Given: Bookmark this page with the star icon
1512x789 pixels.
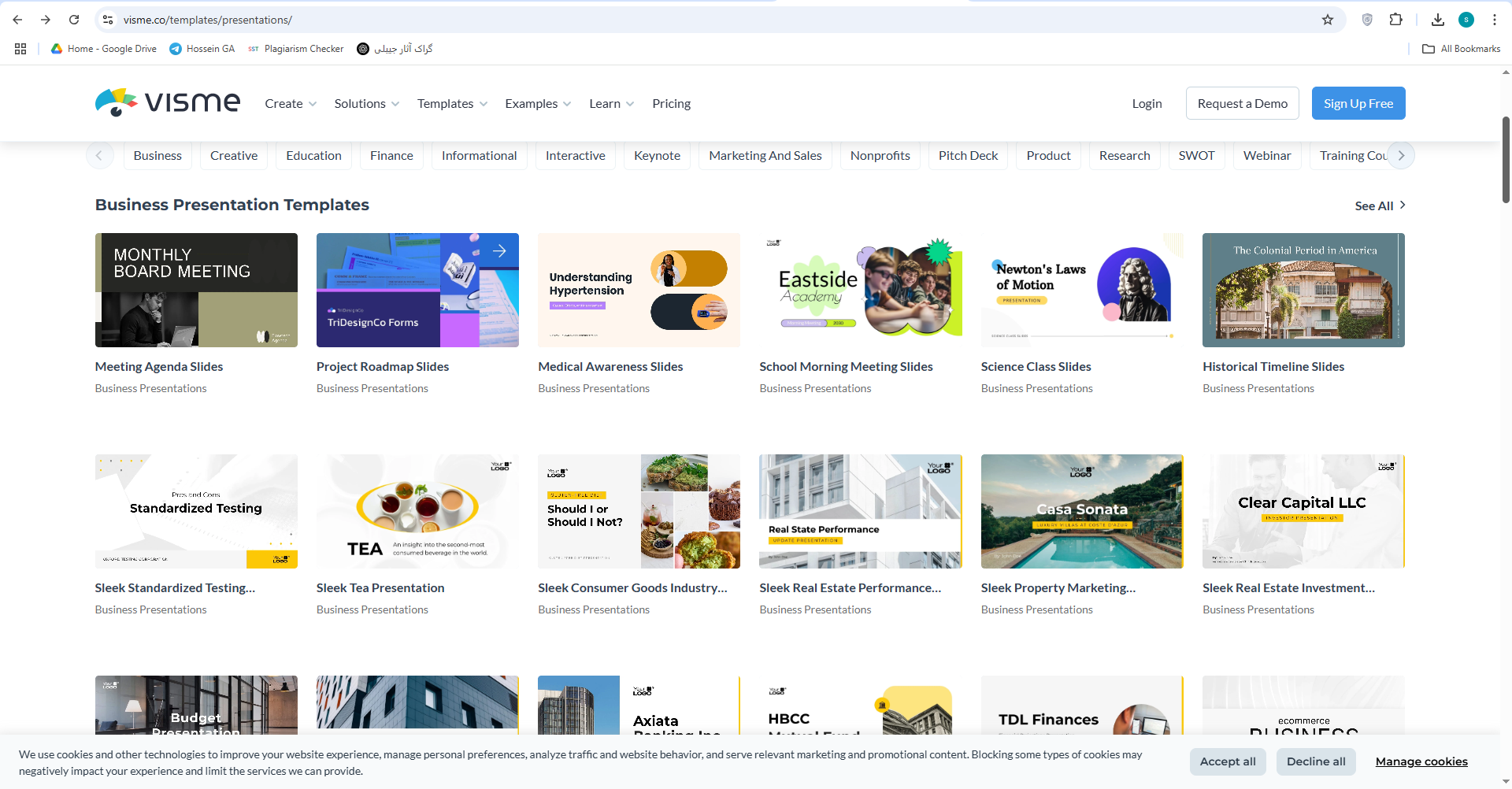Looking at the screenshot, I should coord(1328,20).
